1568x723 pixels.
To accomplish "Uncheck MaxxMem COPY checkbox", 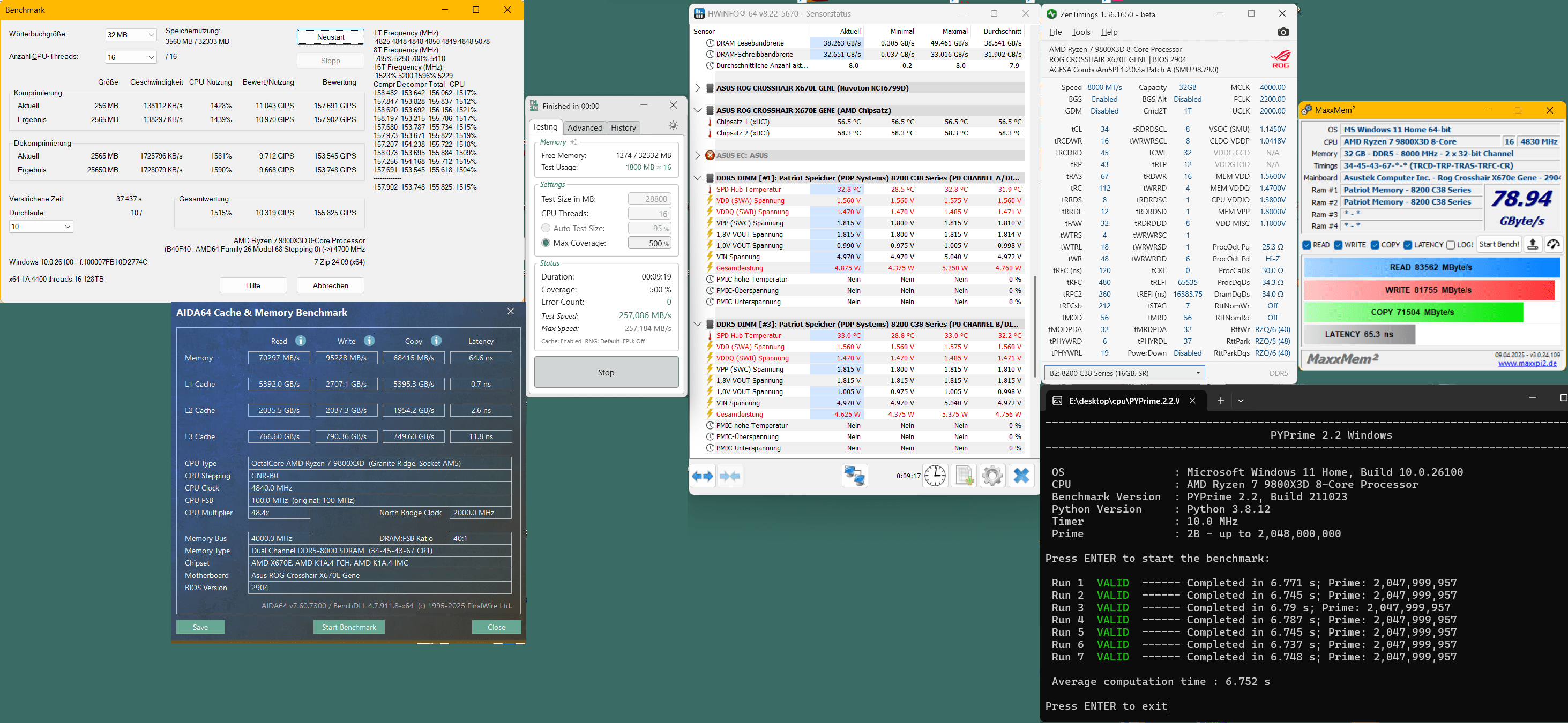I will point(1375,245).
